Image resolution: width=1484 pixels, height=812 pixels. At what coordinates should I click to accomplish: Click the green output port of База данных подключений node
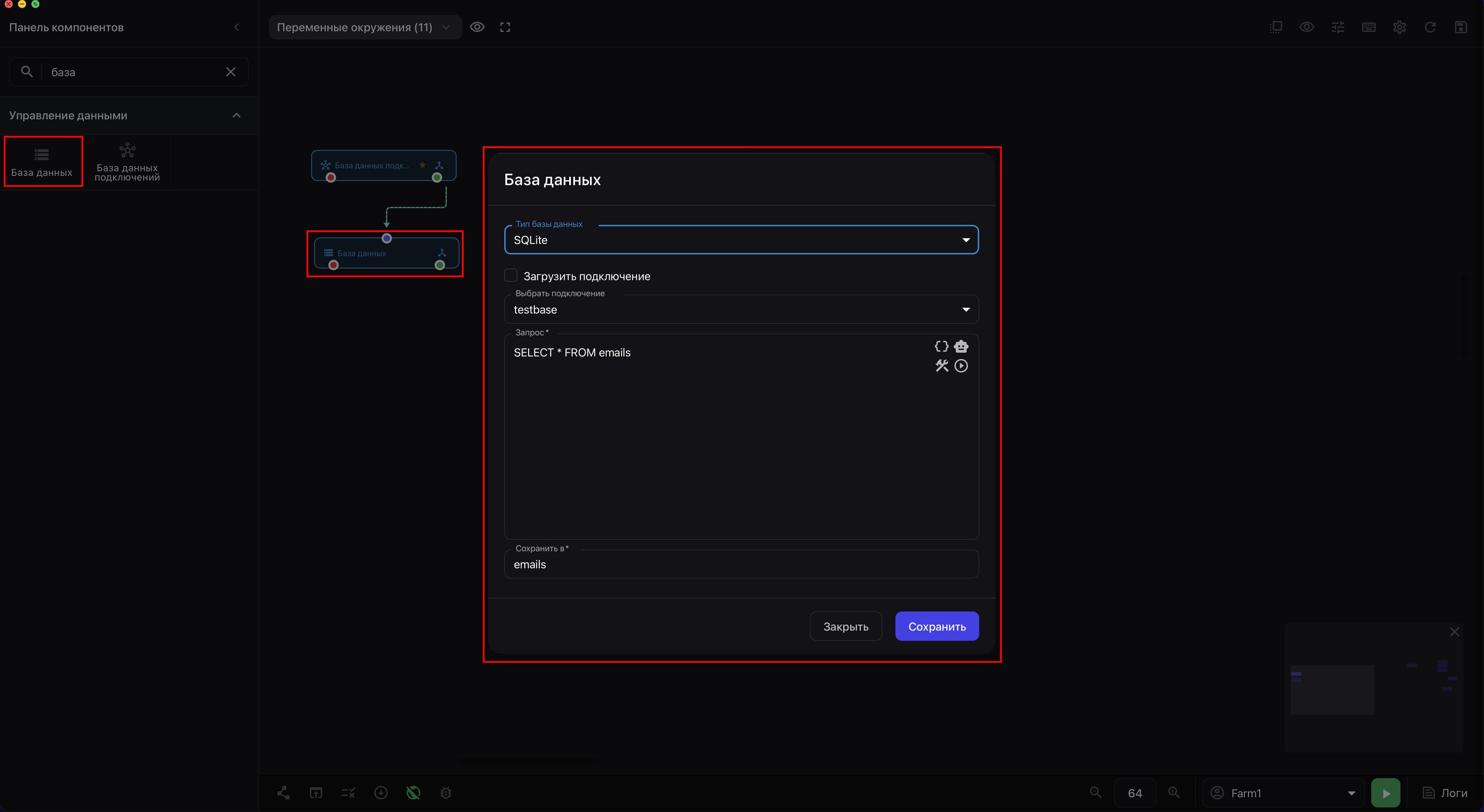(437, 177)
